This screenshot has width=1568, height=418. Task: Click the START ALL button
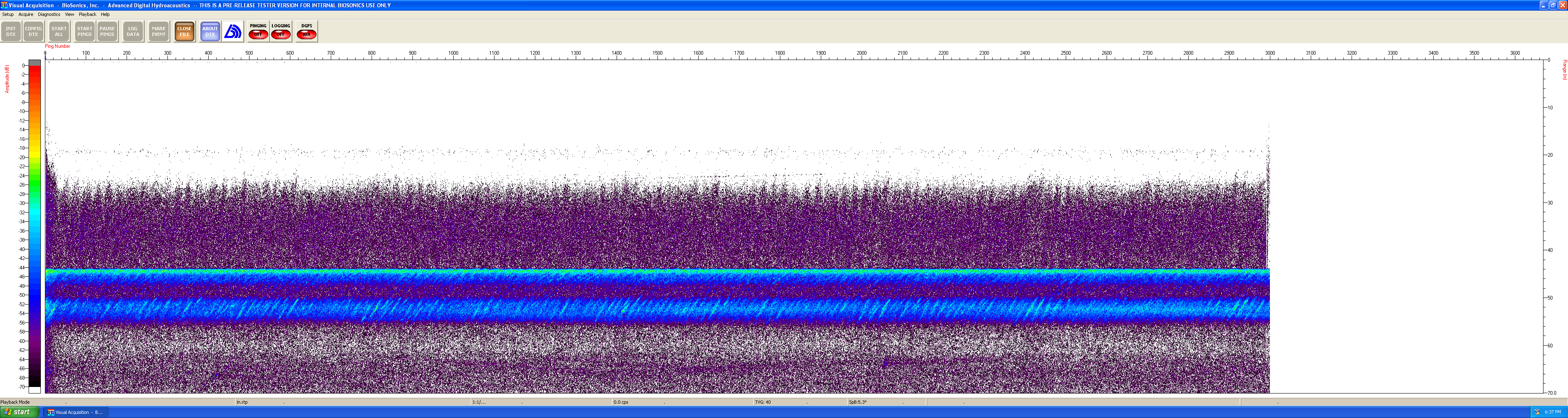[59, 32]
